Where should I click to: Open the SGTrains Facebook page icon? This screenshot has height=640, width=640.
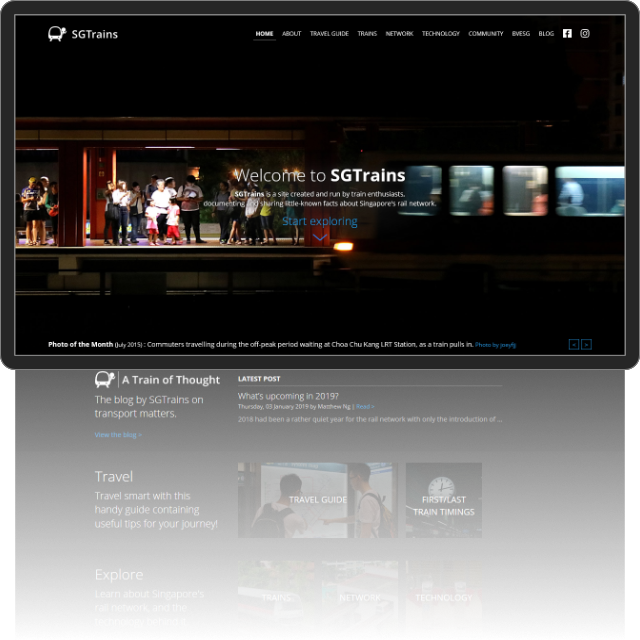(x=567, y=33)
